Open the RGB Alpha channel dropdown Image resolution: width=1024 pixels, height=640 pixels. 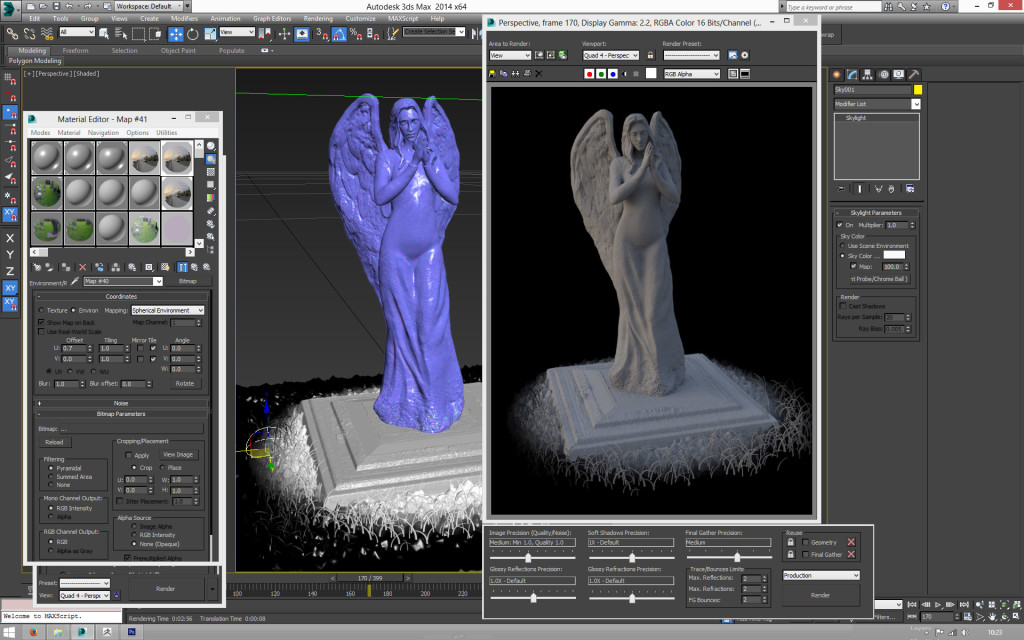point(692,74)
